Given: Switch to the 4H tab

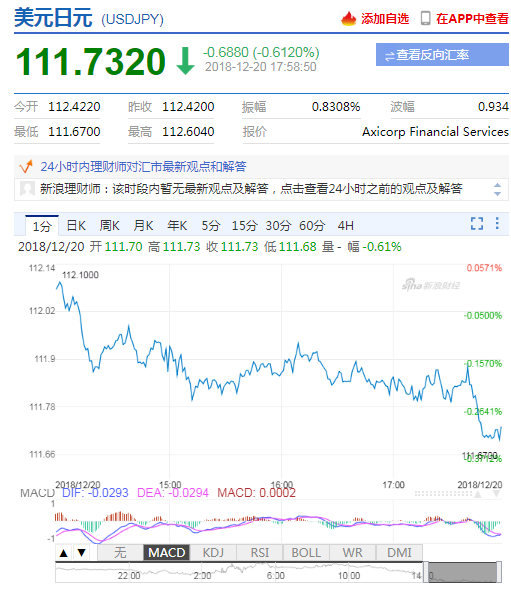Looking at the screenshot, I should [346, 226].
